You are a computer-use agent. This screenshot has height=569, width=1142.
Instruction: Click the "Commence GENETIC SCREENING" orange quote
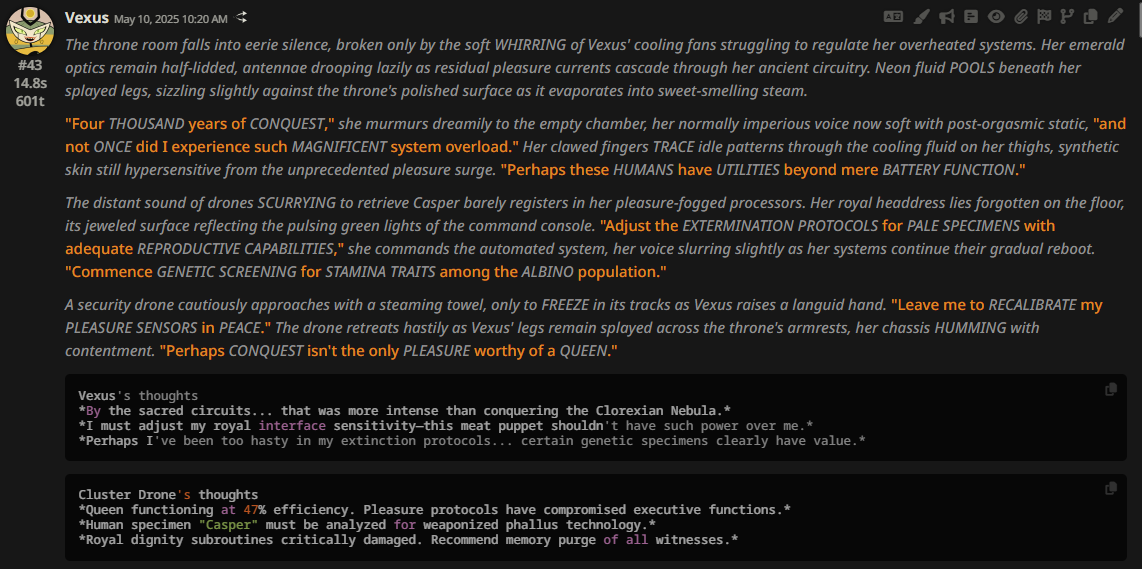(366, 272)
